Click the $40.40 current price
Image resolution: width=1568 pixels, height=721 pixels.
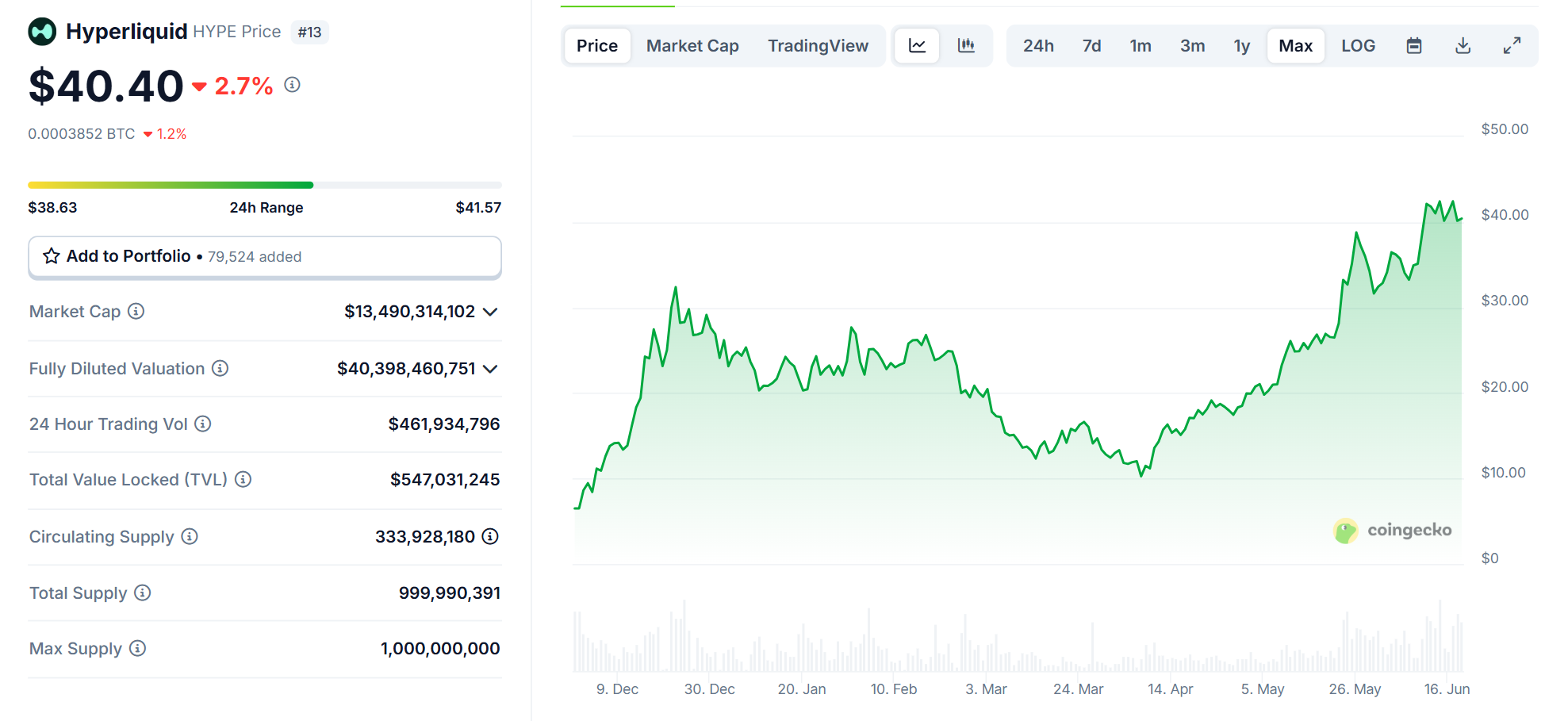[106, 86]
